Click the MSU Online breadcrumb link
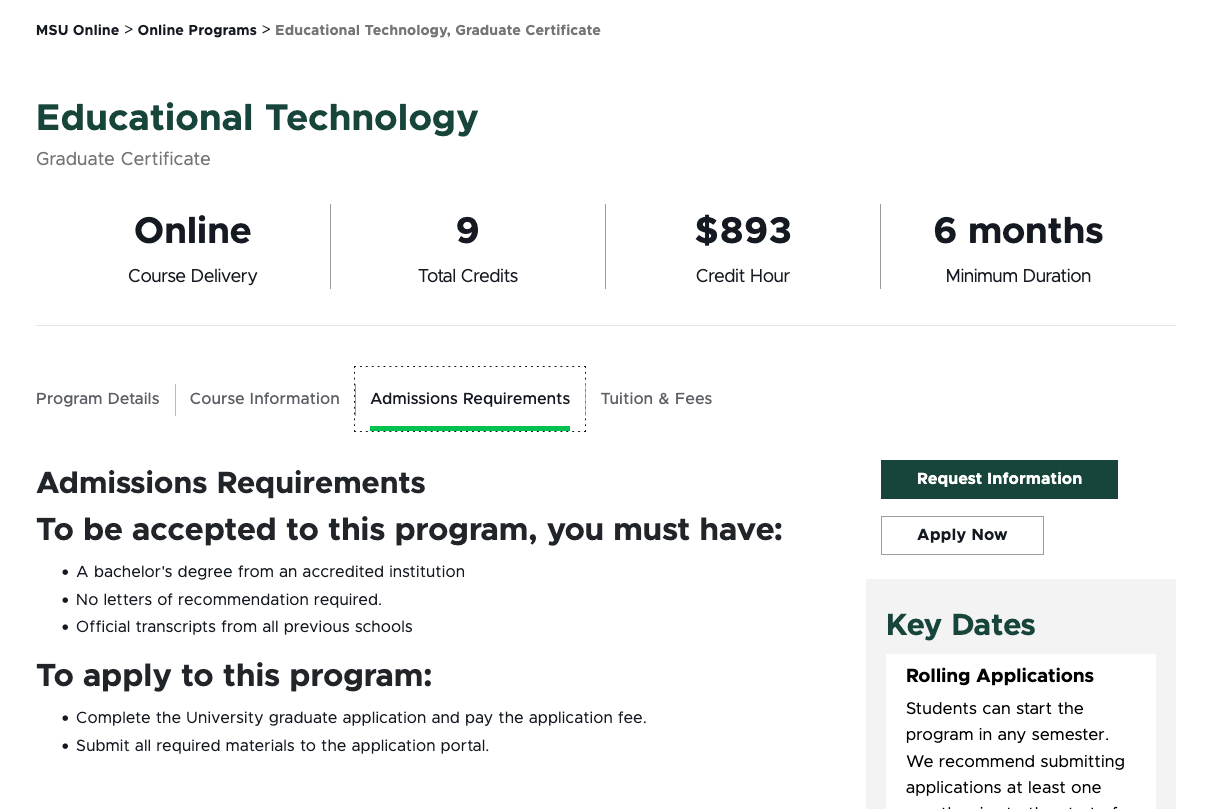The image size is (1216, 809). click(77, 30)
